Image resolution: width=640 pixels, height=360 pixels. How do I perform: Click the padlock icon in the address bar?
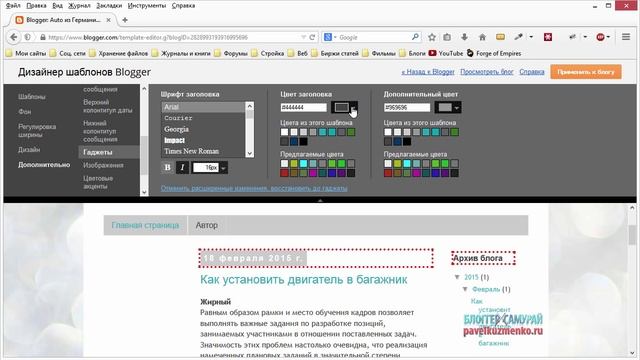pyautogui.click(x=42, y=37)
